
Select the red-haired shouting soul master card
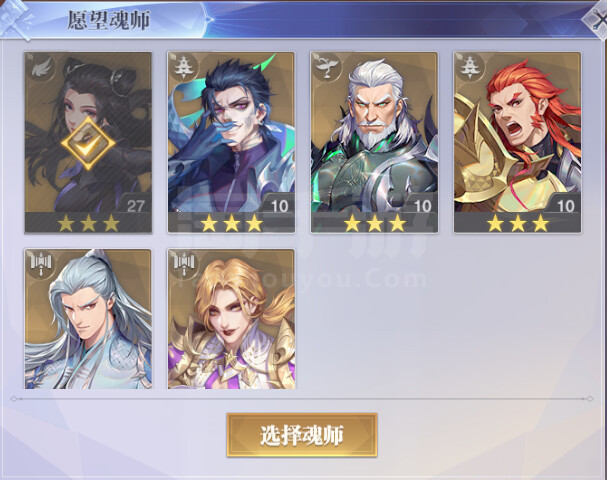pos(517,142)
